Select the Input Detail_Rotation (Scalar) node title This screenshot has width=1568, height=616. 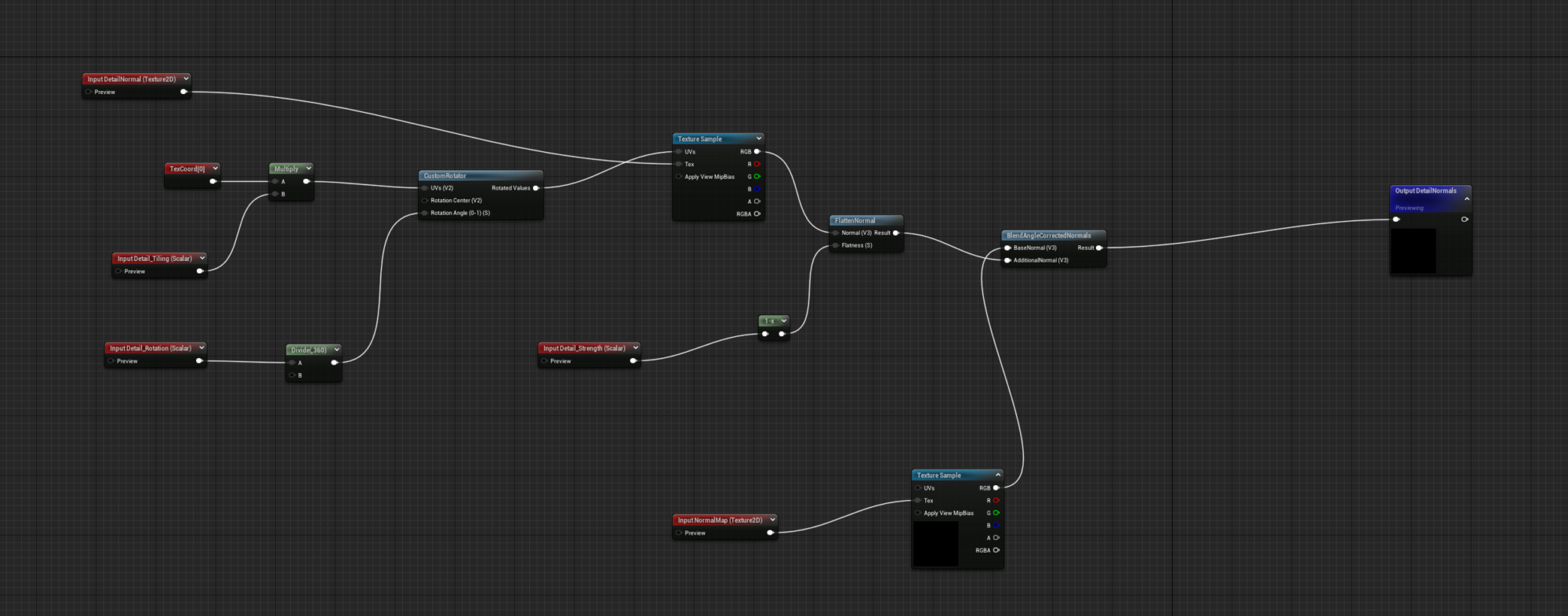(151, 348)
